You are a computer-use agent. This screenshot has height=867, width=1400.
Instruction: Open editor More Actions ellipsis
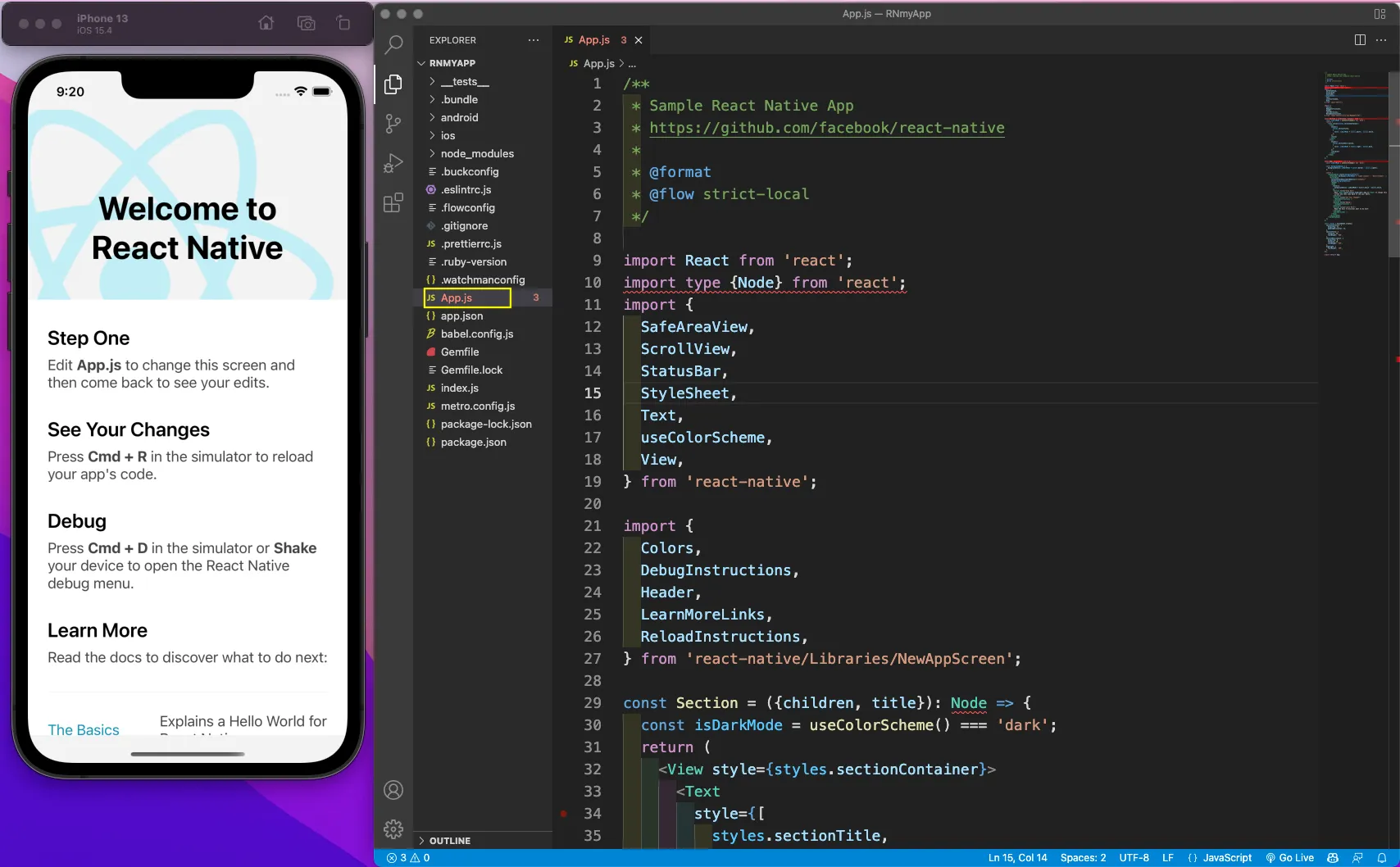point(1381,39)
